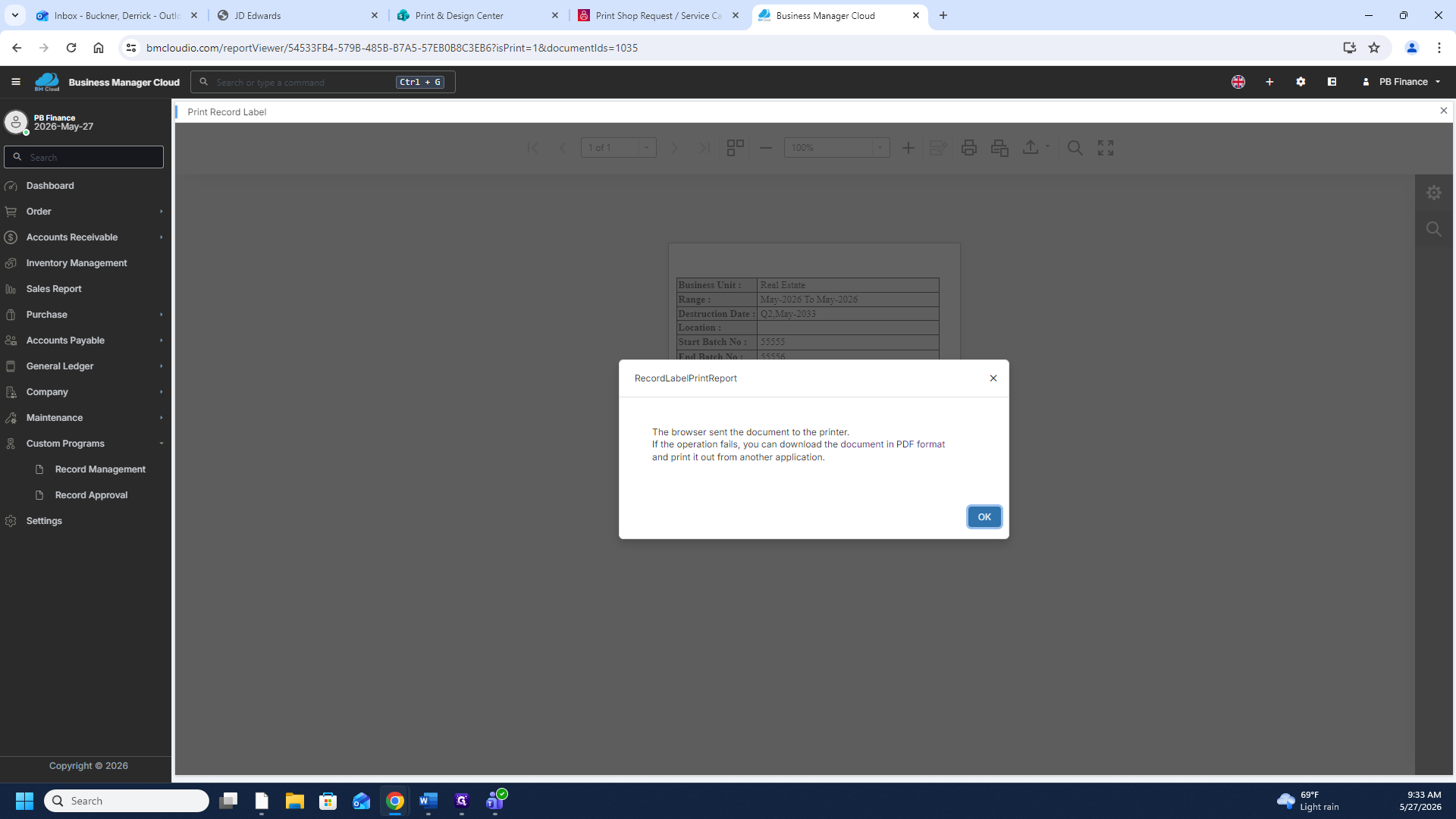Click OK in the RecordLabelPrintReport dialog
The image size is (1456, 819).
coord(984,516)
